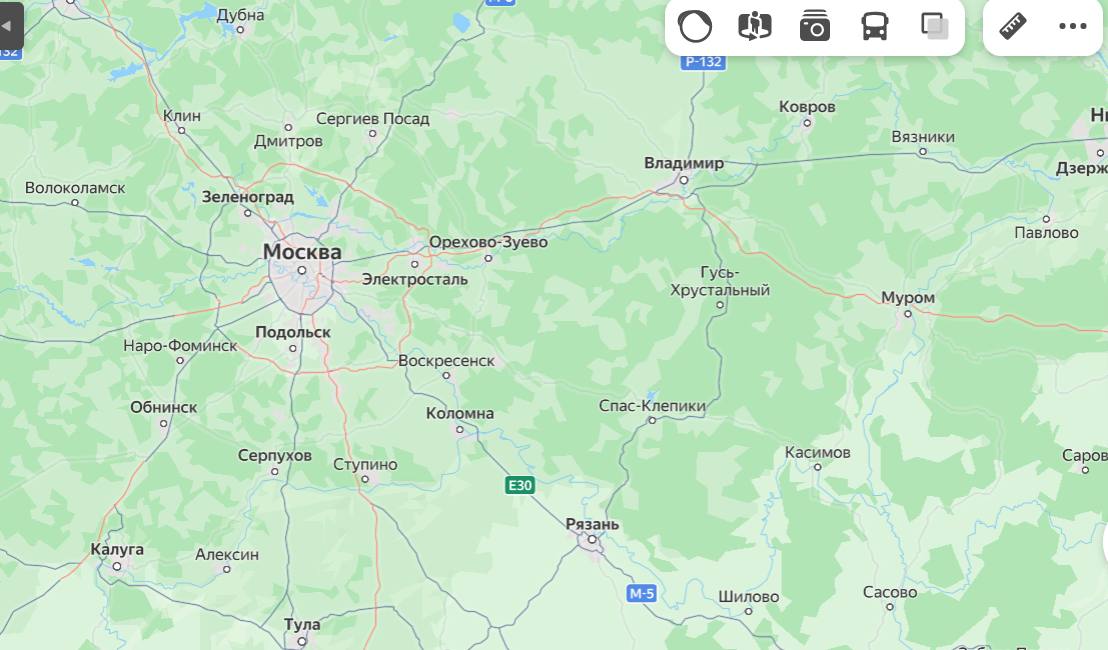Toggle the traffic layer circle icon
Viewport: 1108px width, 650px height.
(x=695, y=27)
